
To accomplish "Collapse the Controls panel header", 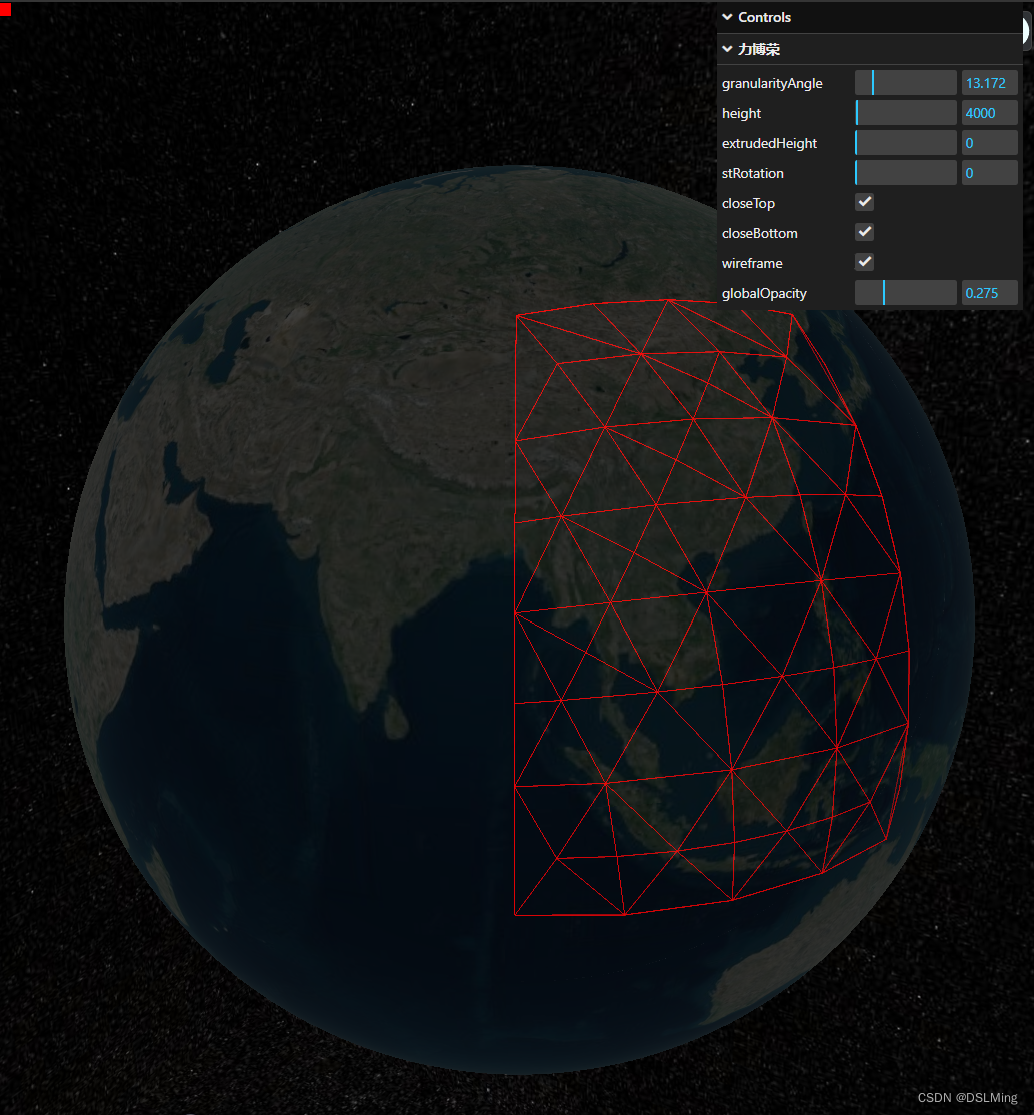I will [x=869, y=17].
